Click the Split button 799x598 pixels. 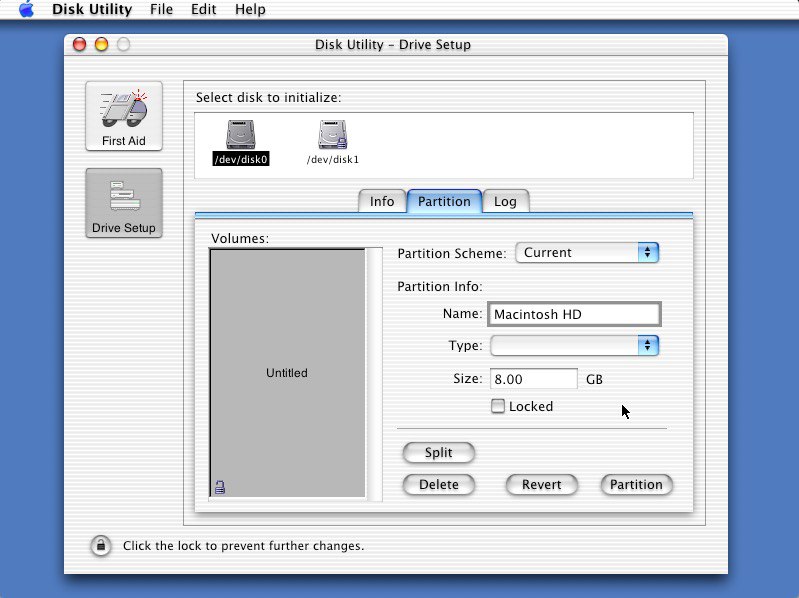tap(439, 452)
